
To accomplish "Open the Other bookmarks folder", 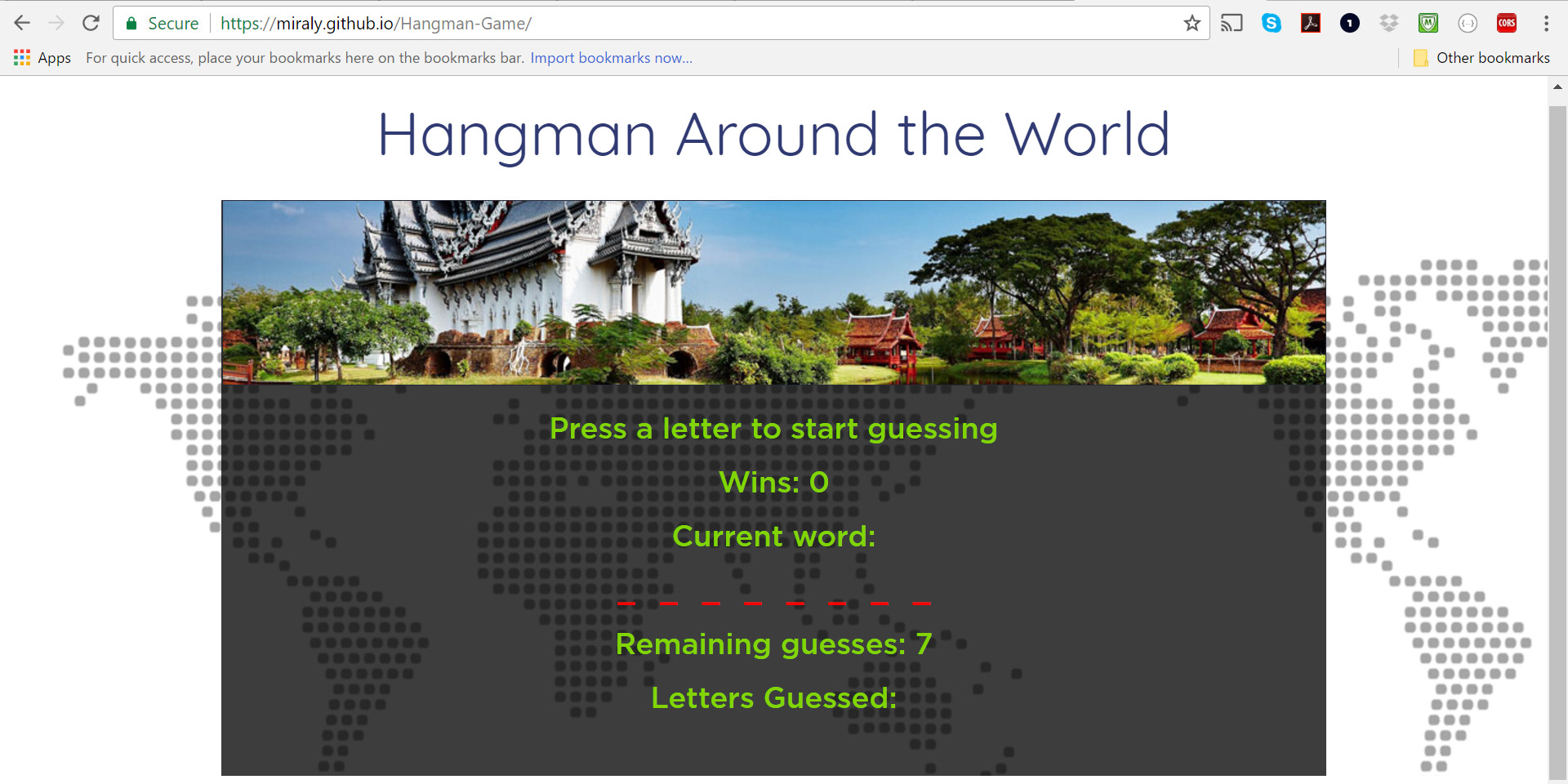I will (x=1481, y=58).
